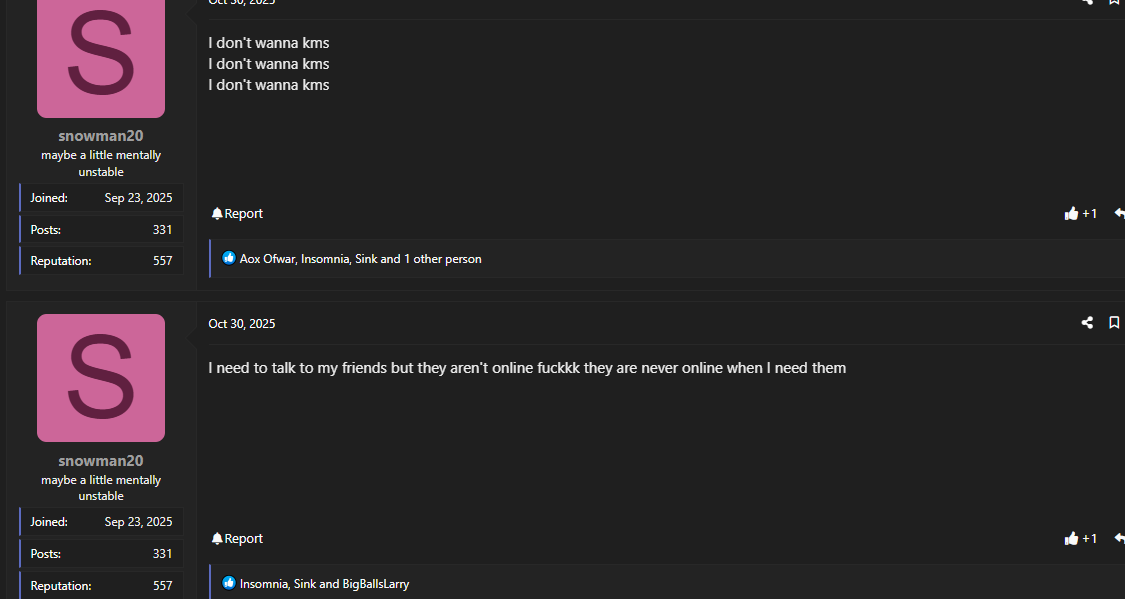
Task: Click the blue like badge beside Aox Ofwar
Action: (x=229, y=258)
